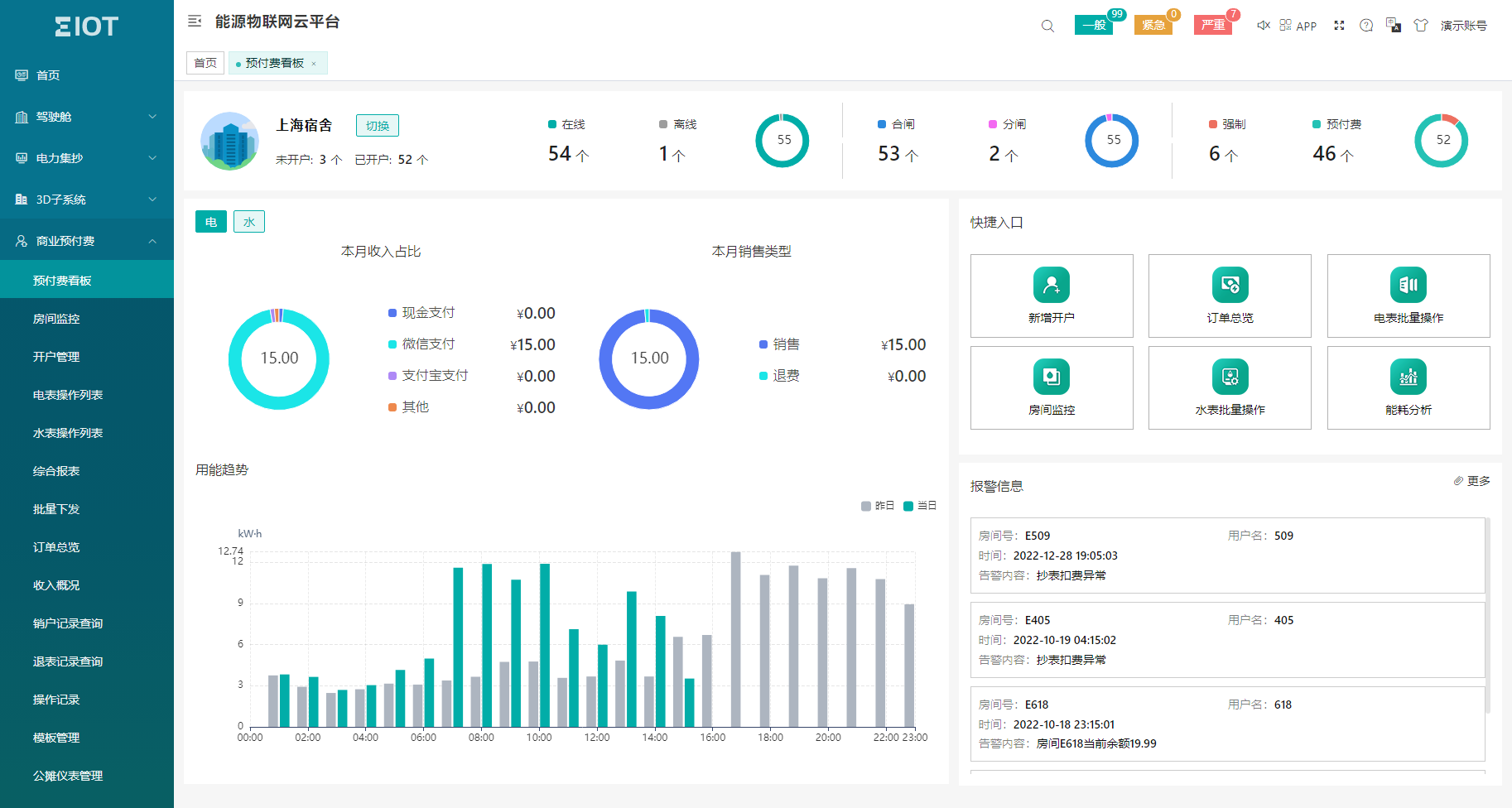Open the fullscreen toggle icon
Viewport: 1512px width, 808px height.
pyautogui.click(x=1339, y=26)
